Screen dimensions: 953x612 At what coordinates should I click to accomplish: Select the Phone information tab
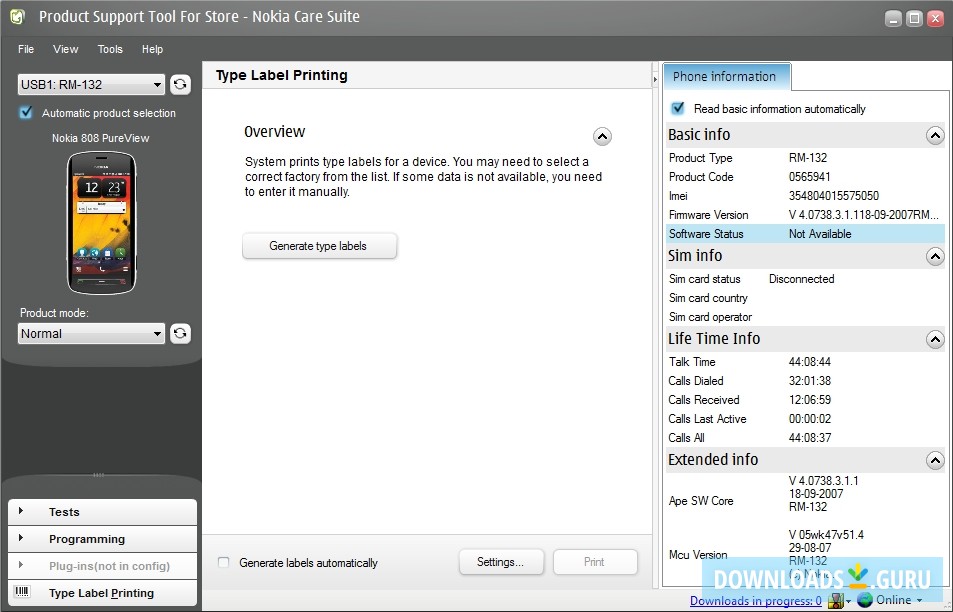tap(726, 77)
